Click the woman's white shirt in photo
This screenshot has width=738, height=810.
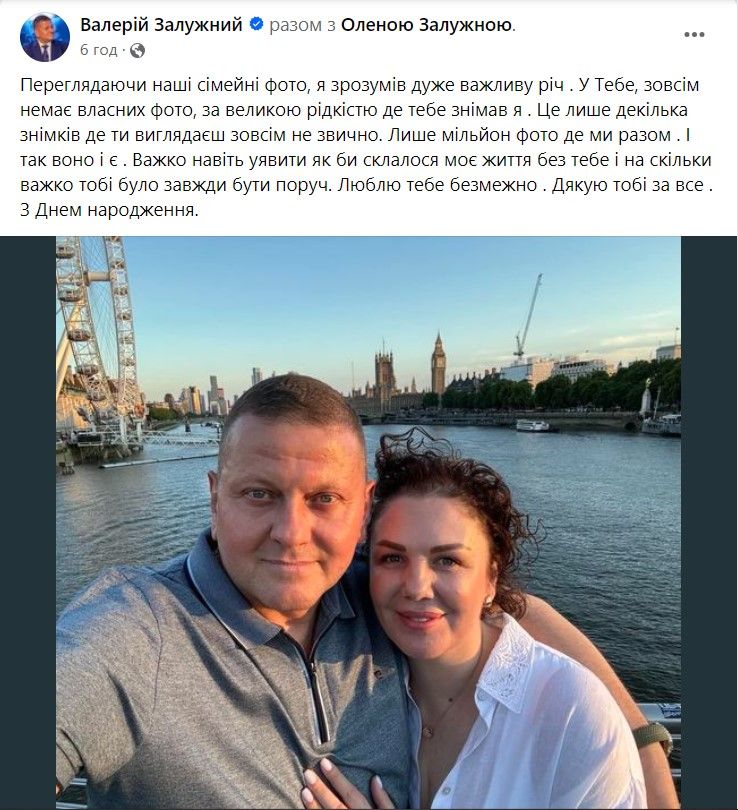pos(530,720)
